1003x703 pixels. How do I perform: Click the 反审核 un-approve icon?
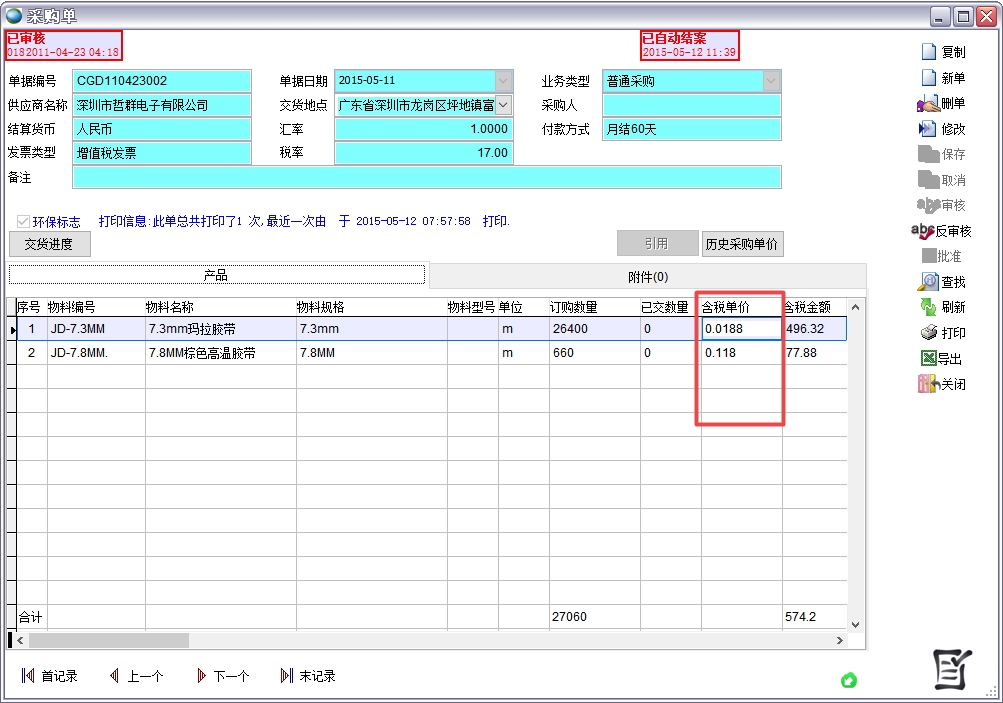coord(923,231)
